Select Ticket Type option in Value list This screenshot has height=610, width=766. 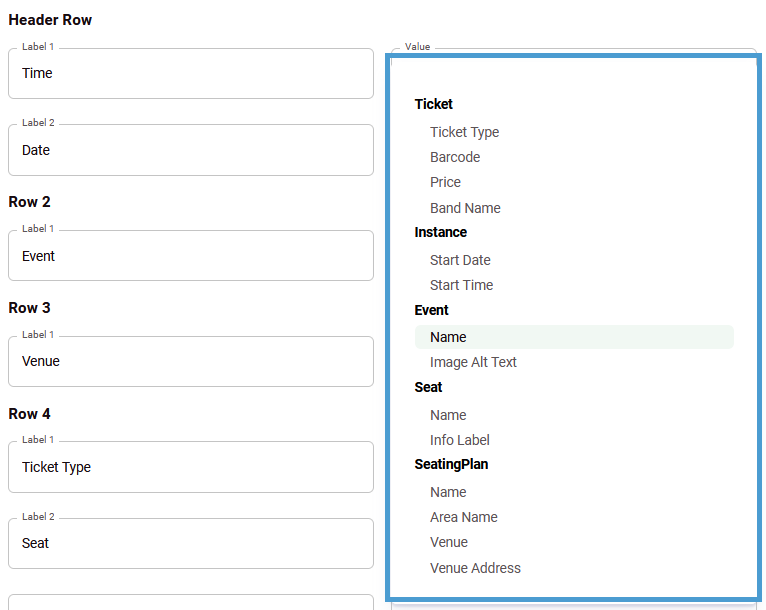(574, 132)
